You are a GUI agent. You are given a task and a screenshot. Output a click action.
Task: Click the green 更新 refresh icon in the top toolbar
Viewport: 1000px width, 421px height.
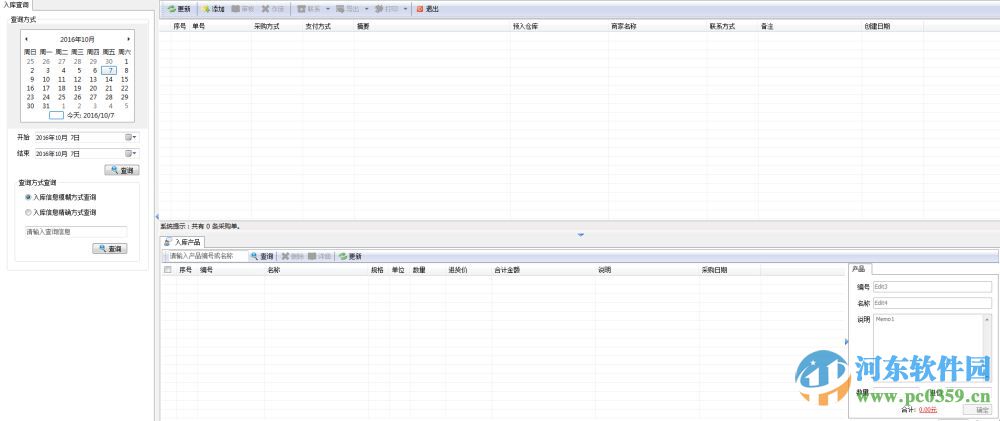click(172, 10)
